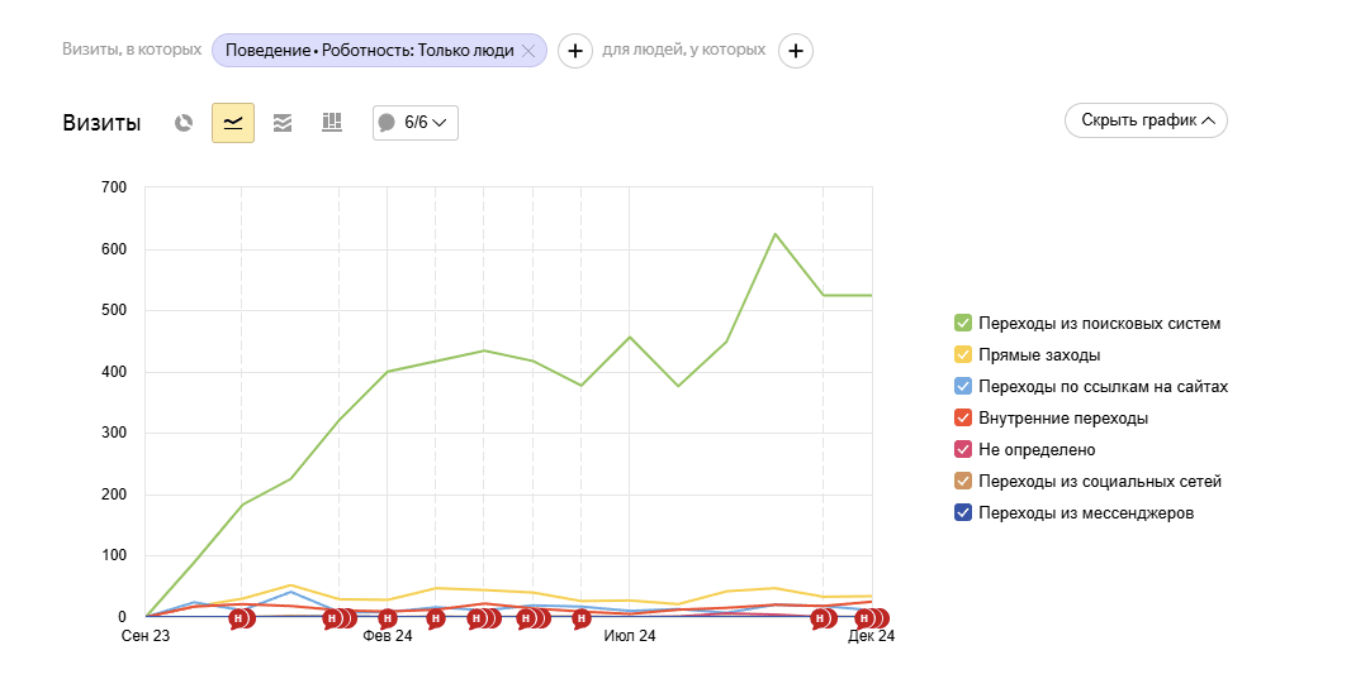Toggle Переходы из мессенджеров checkbox
The image size is (1350, 694).
(963, 513)
